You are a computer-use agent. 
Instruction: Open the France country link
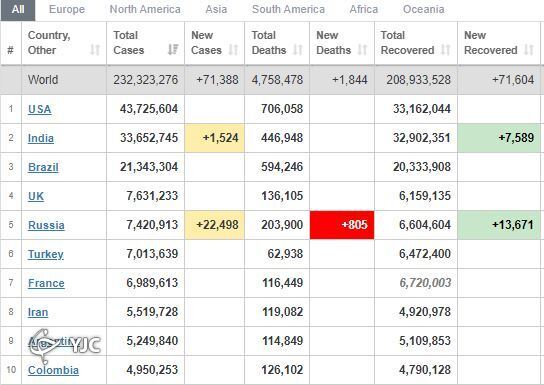coord(46,283)
